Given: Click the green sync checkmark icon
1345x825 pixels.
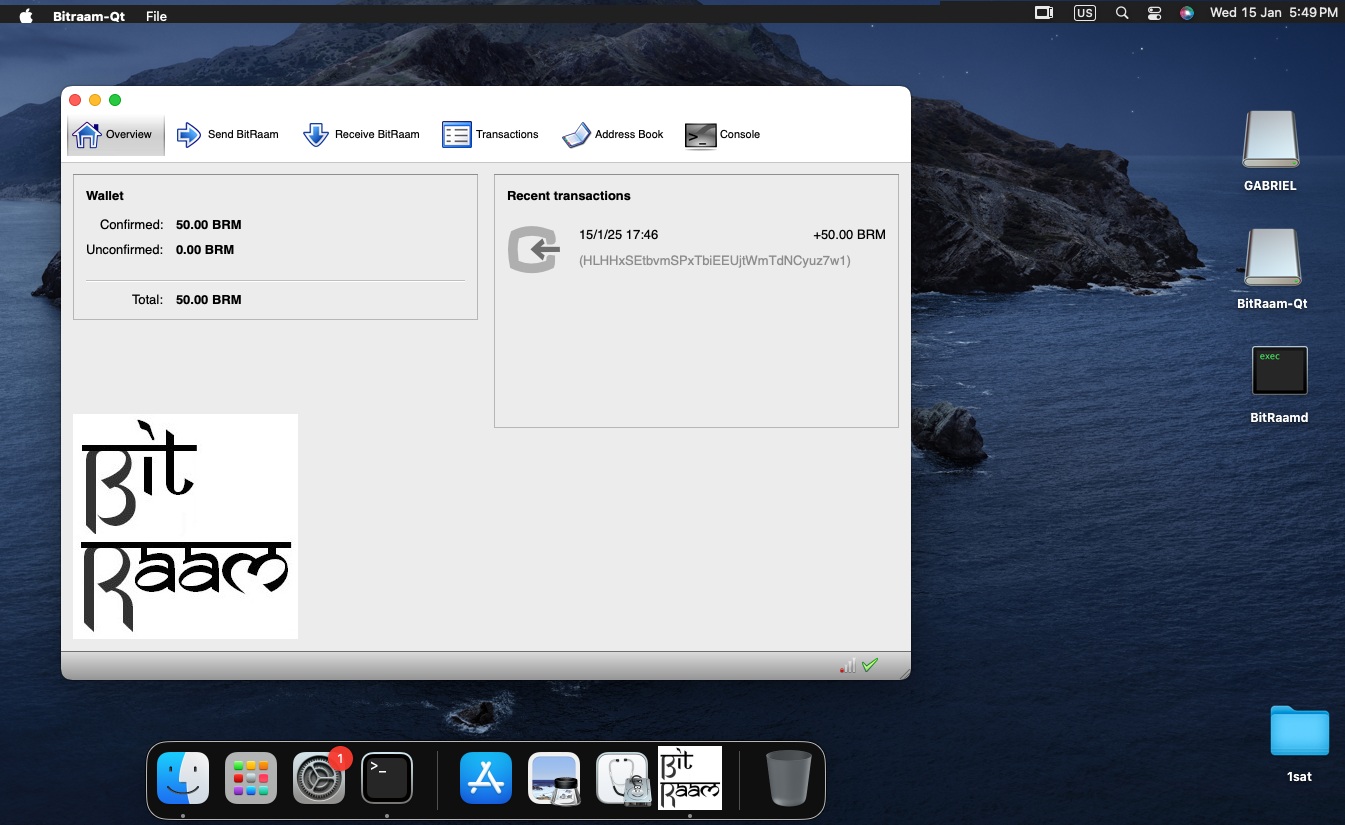Looking at the screenshot, I should point(870,665).
